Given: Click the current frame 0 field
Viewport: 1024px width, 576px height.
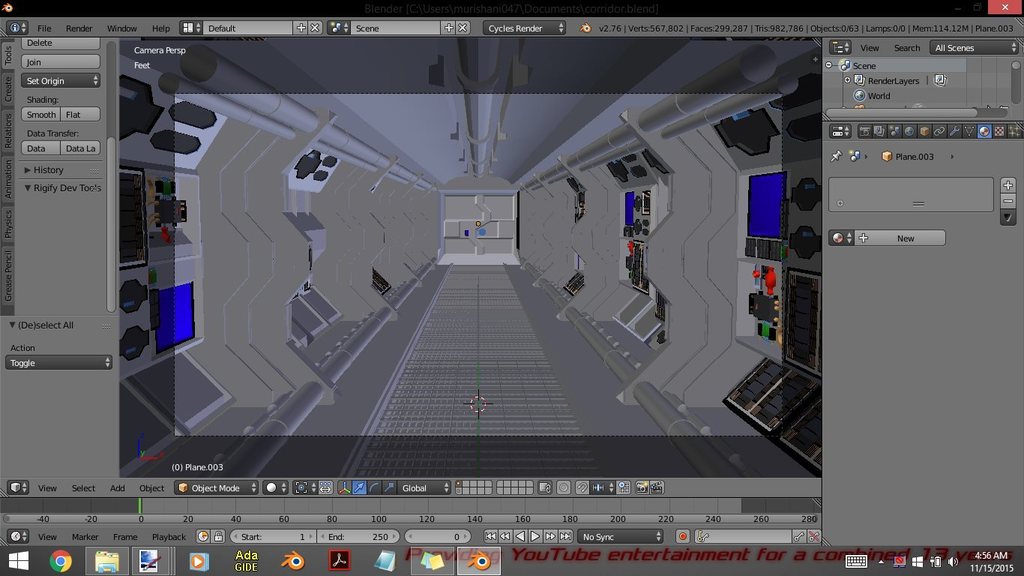Looking at the screenshot, I should (x=437, y=536).
